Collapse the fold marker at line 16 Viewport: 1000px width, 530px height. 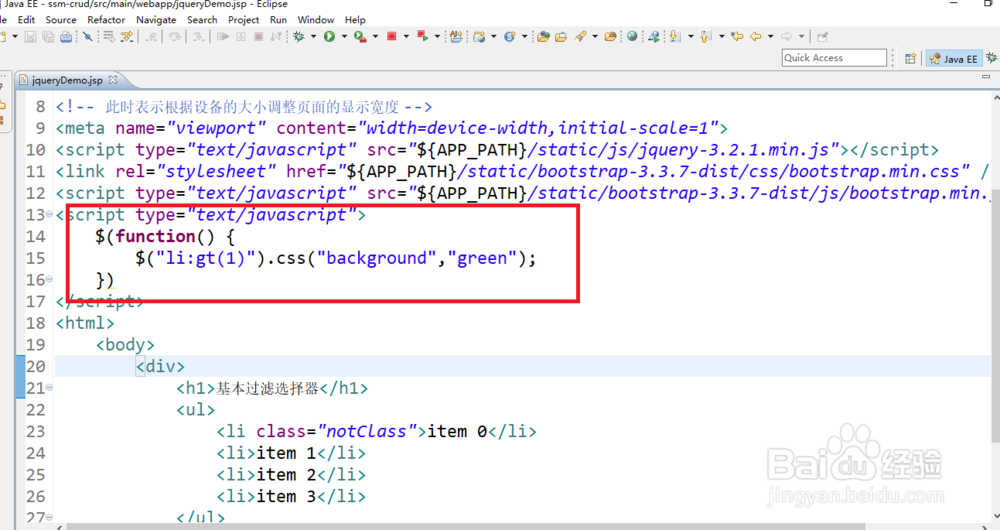[49, 279]
